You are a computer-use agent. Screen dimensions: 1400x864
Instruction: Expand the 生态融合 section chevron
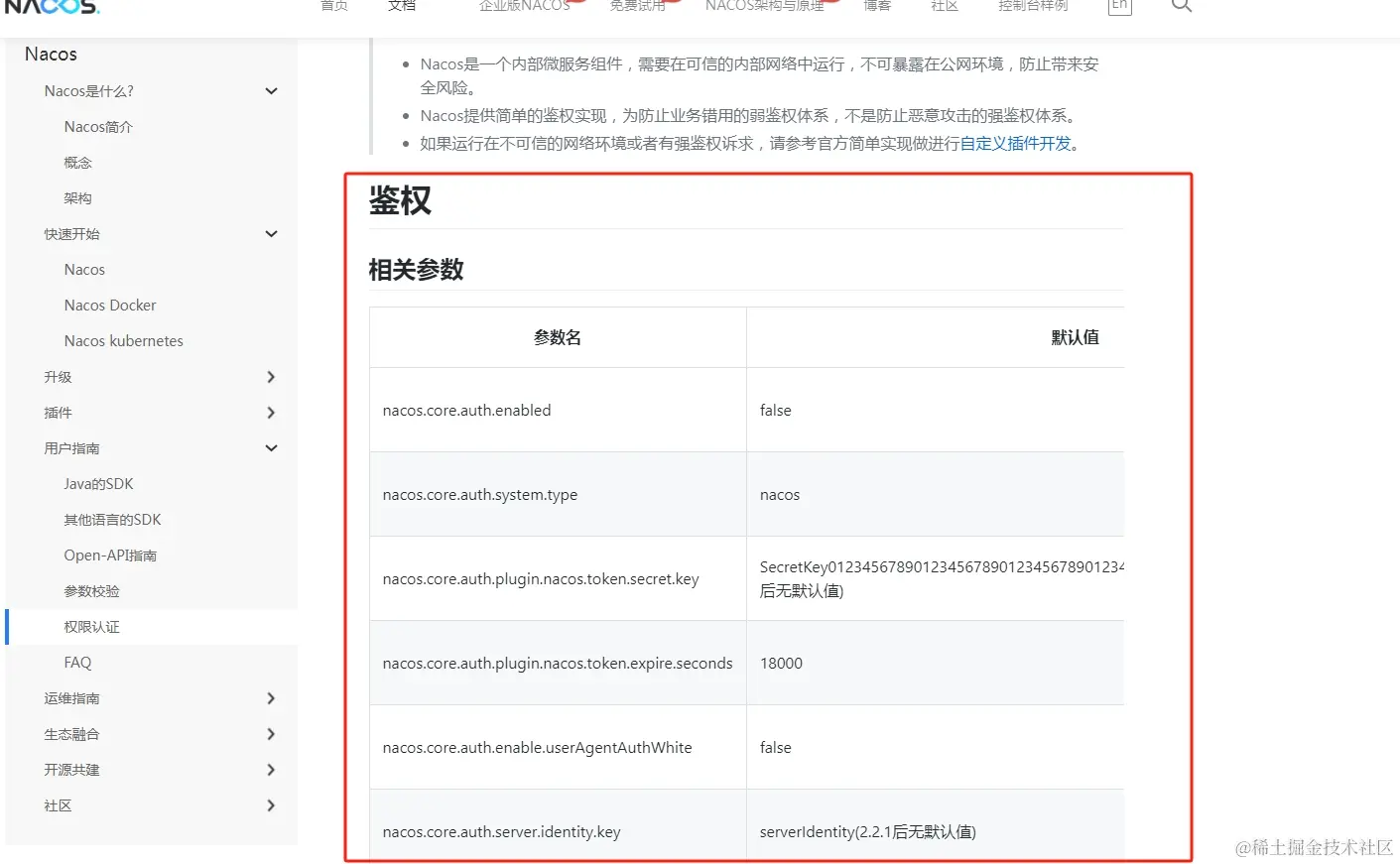point(271,734)
